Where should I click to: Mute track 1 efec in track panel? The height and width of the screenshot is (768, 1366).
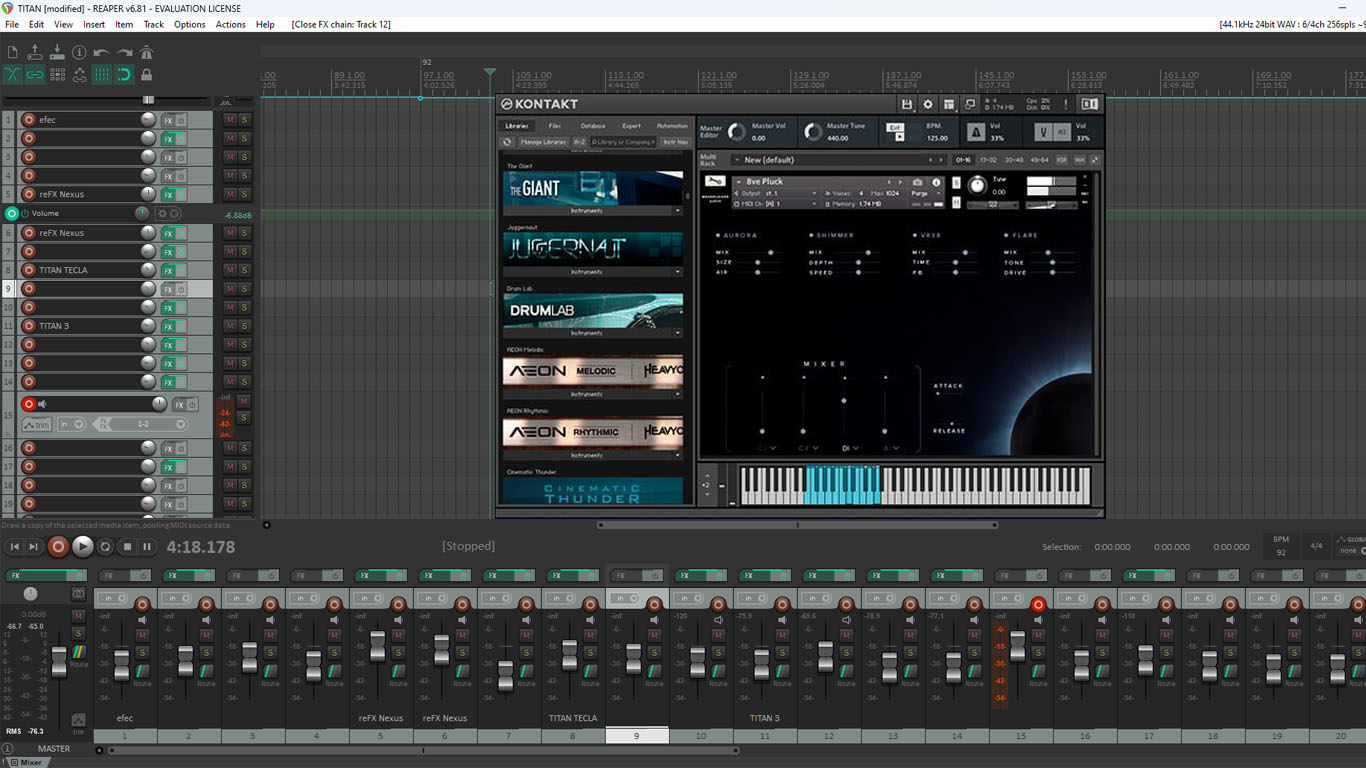230,120
